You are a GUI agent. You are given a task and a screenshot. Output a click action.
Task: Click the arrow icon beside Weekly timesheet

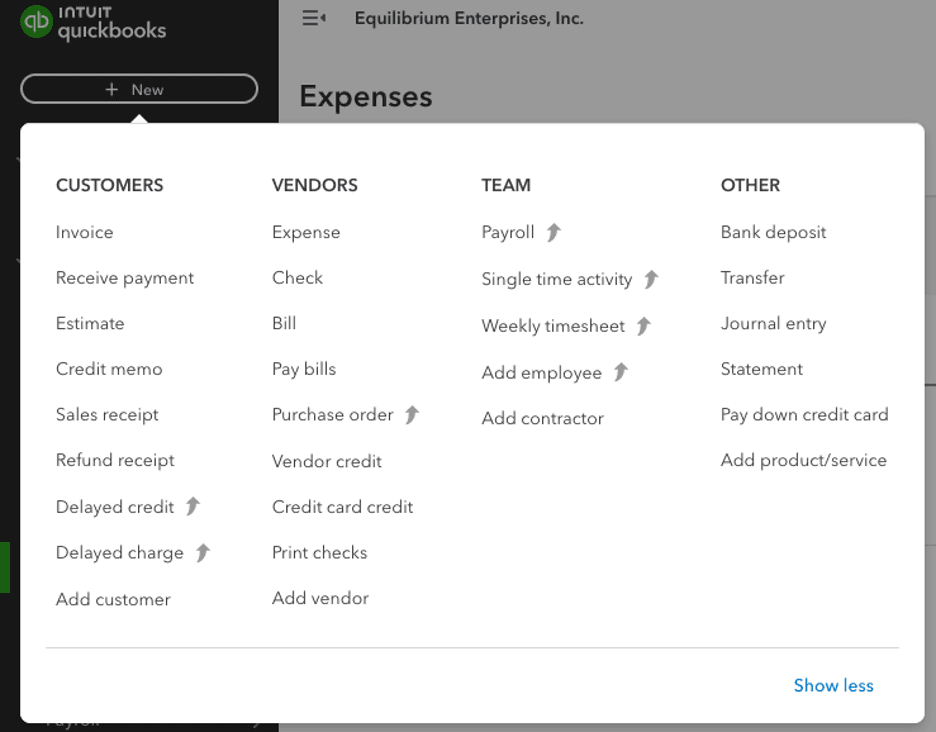[647, 324]
